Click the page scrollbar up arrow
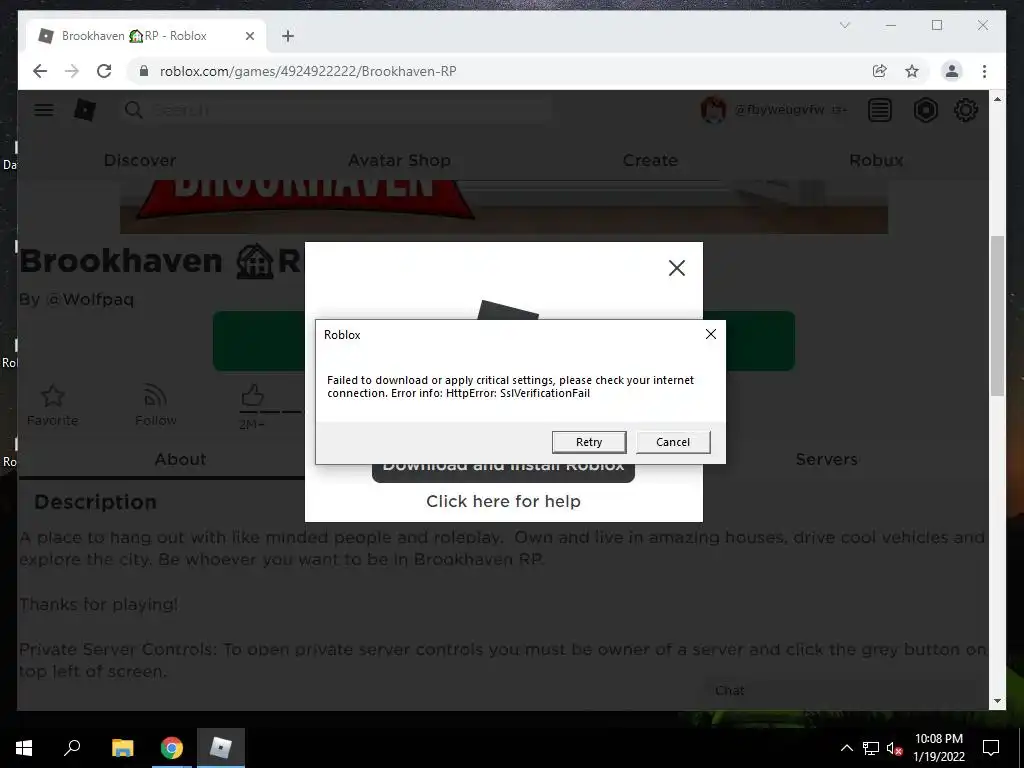Screen dimensions: 1024x768 997,99
